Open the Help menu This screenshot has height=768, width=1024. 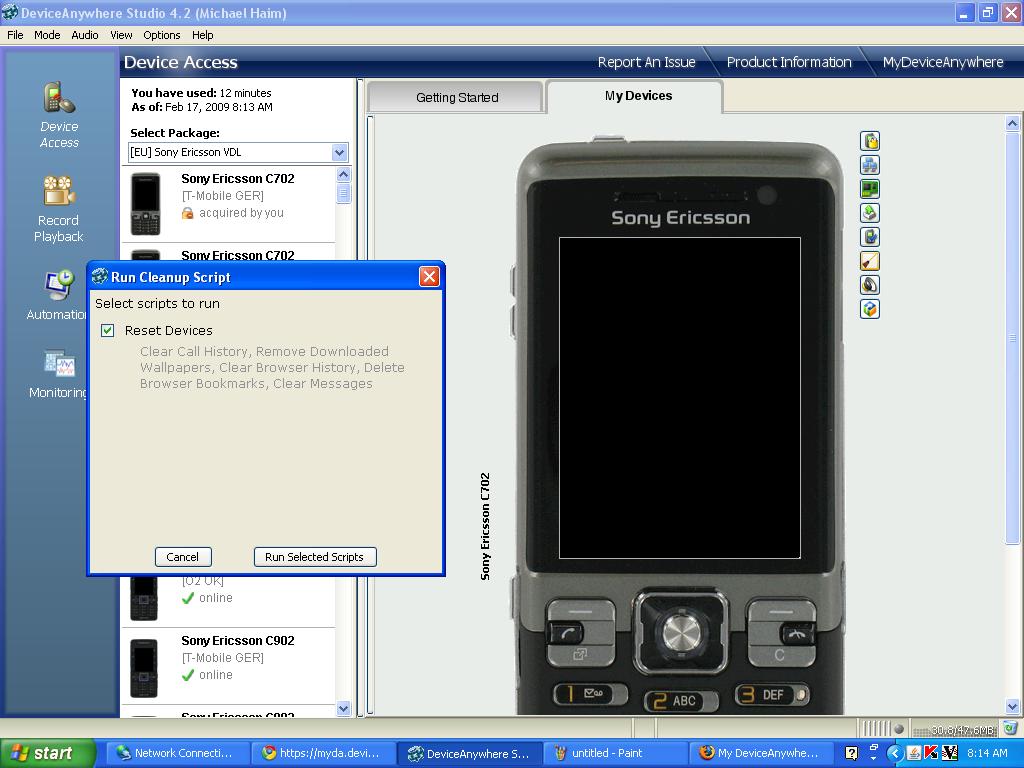(x=202, y=35)
